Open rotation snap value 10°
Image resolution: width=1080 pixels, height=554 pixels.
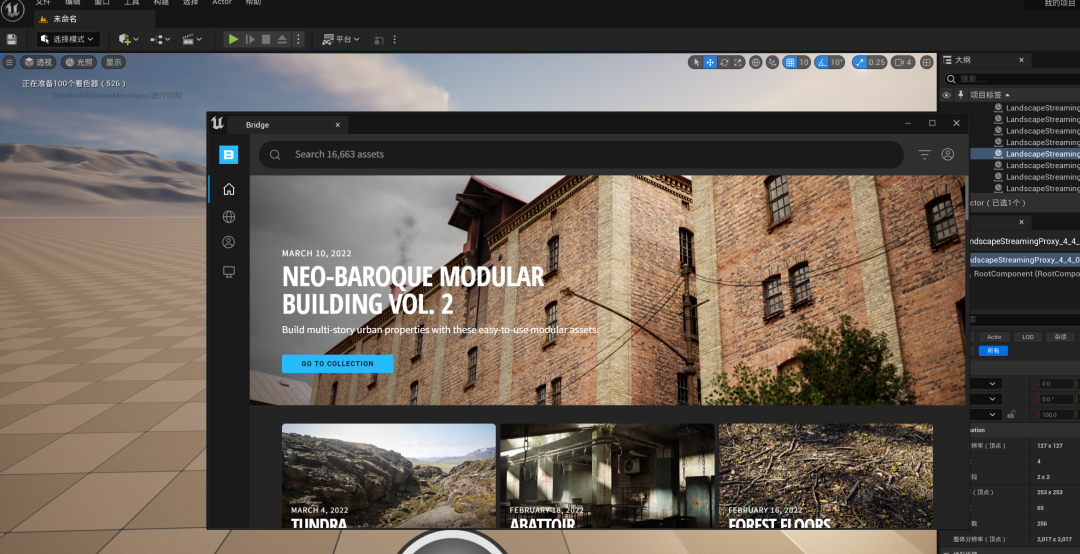click(x=836, y=62)
